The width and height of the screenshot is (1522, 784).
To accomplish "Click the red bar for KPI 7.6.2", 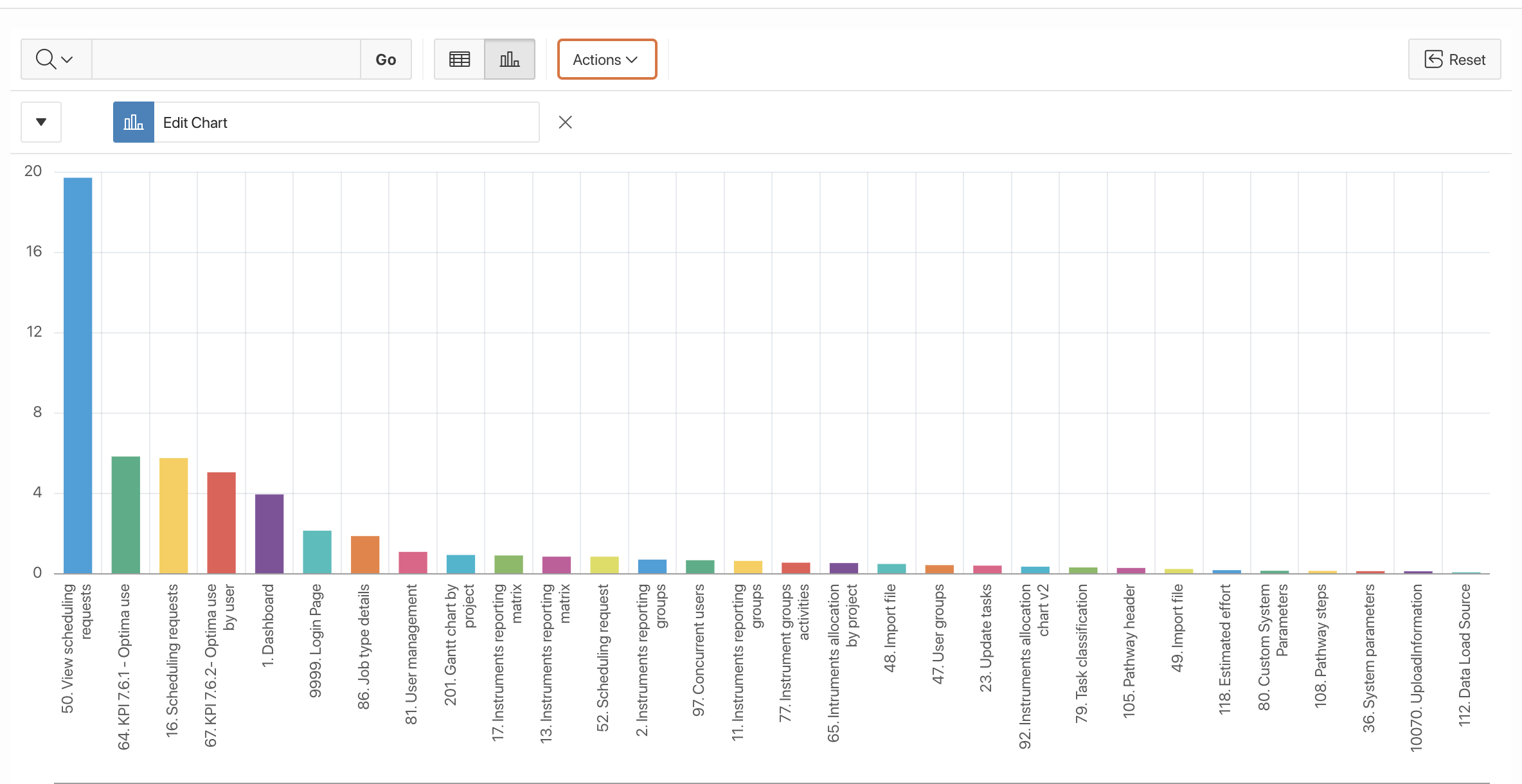I will click(x=221, y=522).
